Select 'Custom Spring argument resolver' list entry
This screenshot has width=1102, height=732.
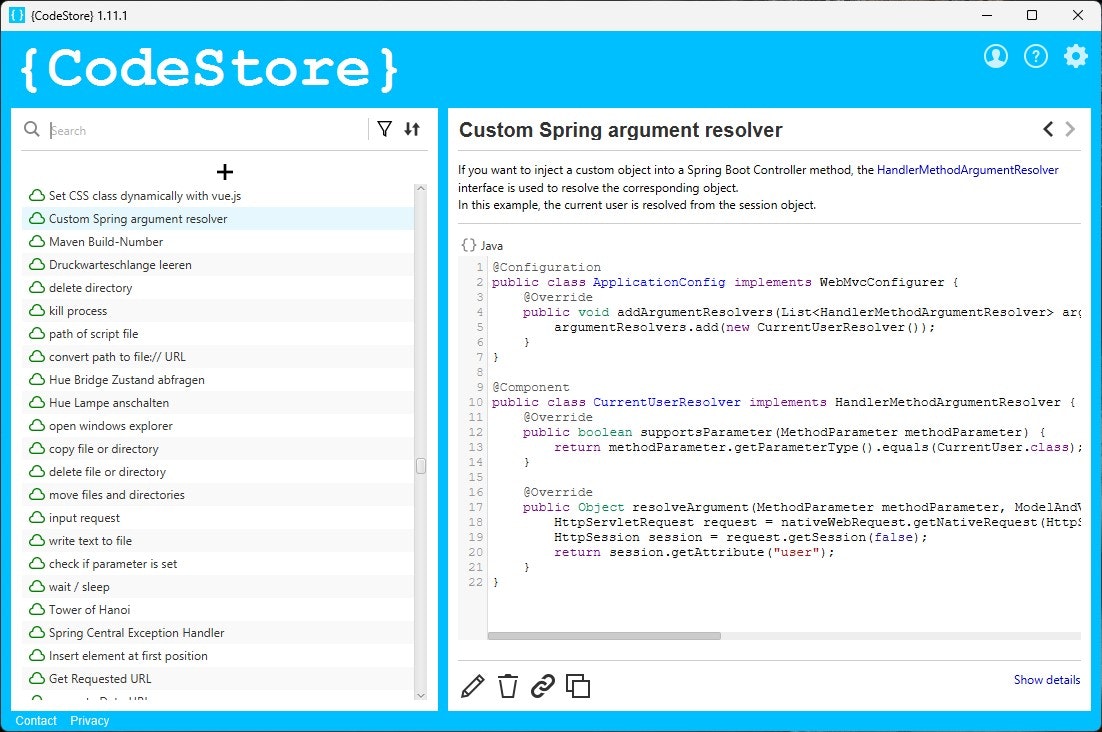tap(218, 219)
